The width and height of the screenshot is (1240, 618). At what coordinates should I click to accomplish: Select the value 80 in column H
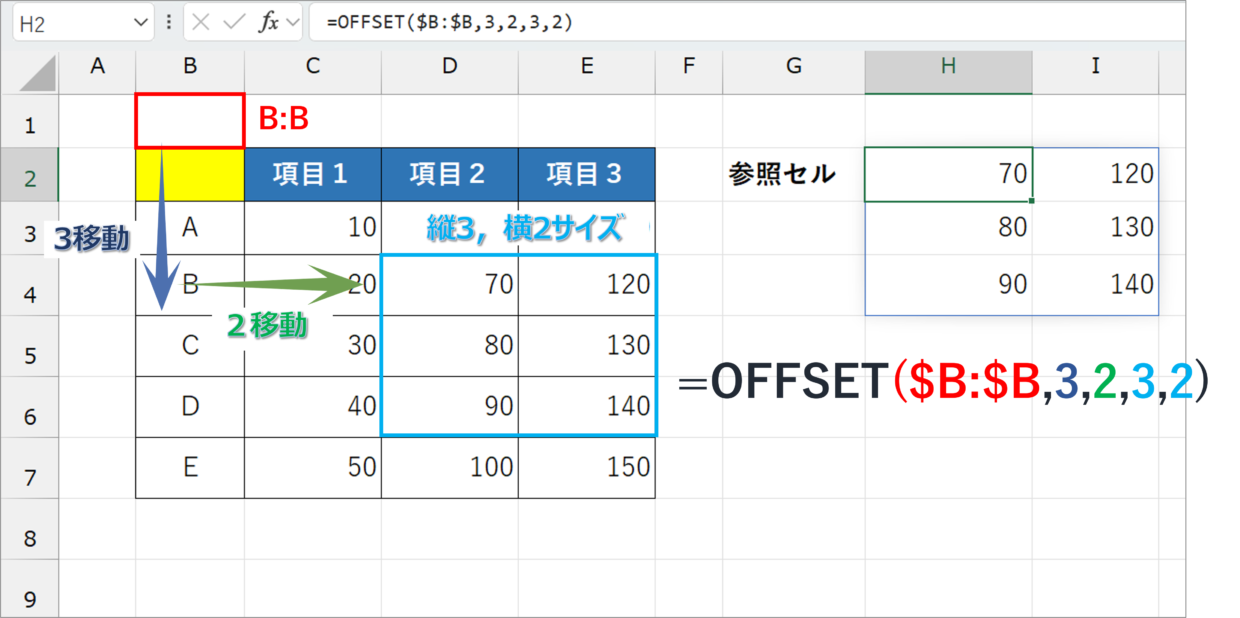[x=949, y=228]
